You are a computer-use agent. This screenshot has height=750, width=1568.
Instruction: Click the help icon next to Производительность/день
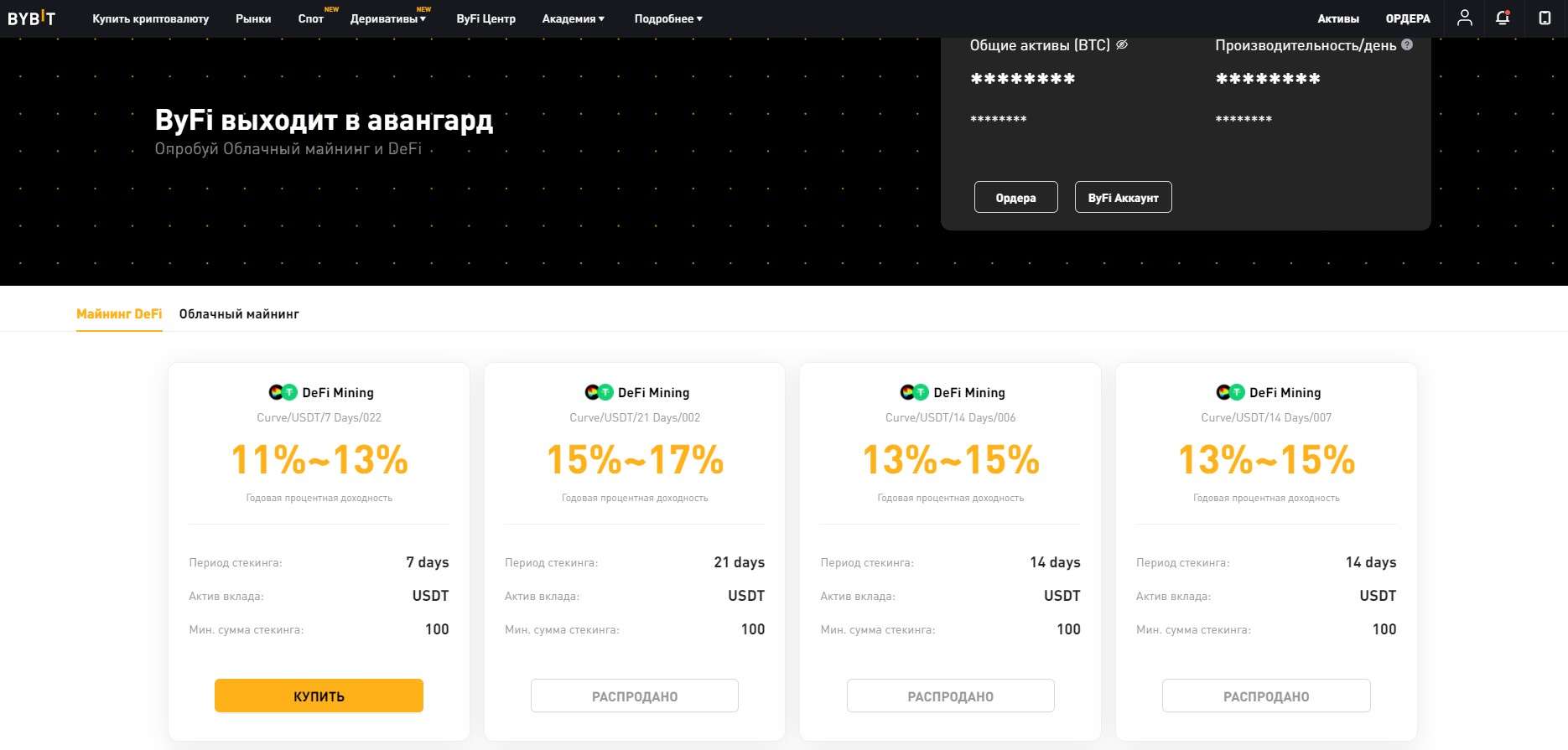[1407, 45]
